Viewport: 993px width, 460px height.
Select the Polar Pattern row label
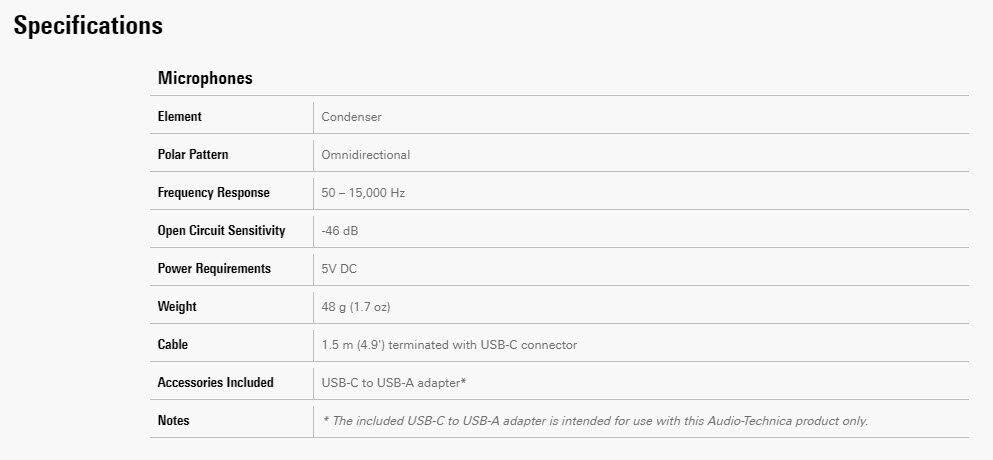193,155
